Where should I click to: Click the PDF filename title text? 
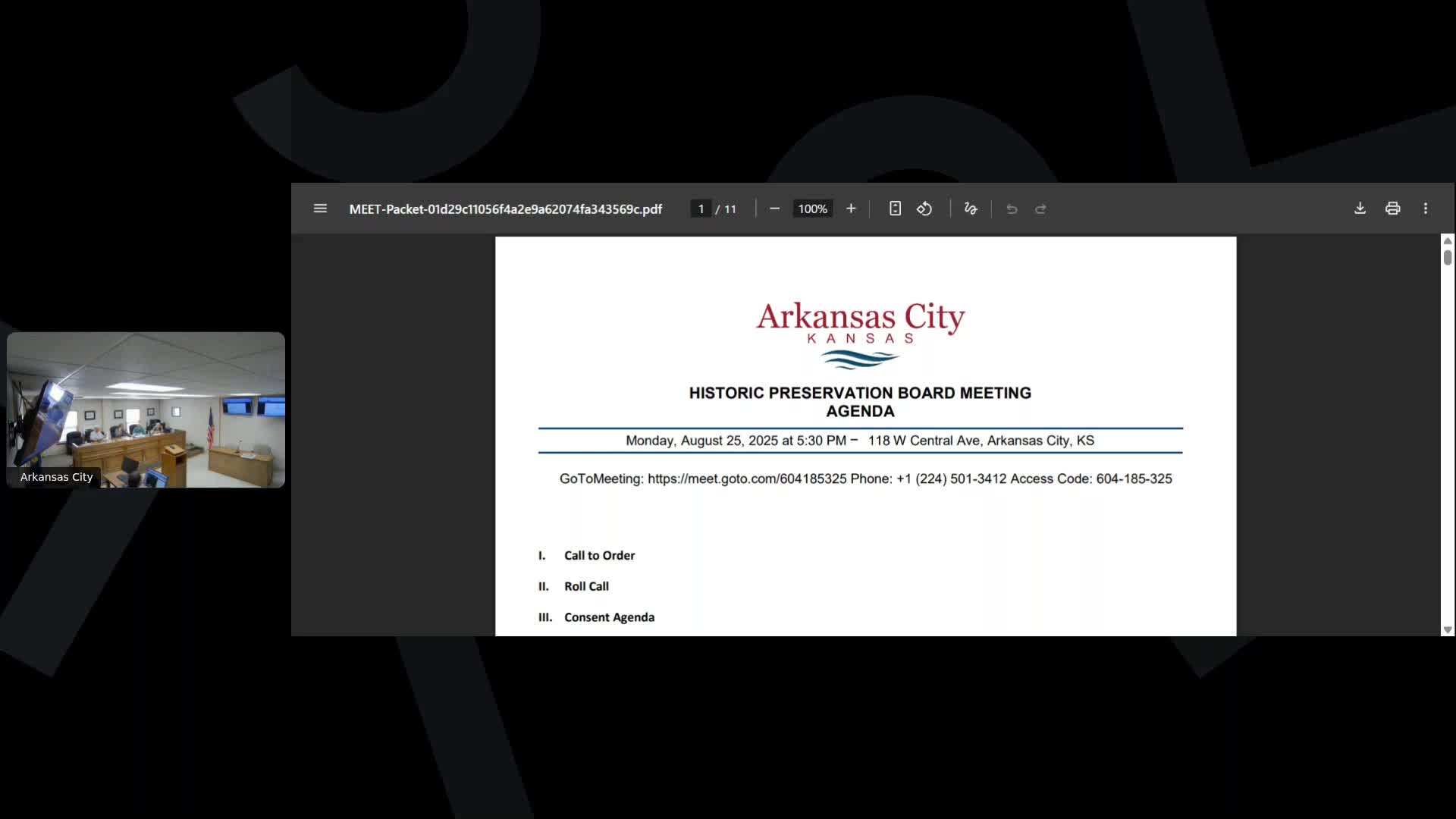[505, 209]
